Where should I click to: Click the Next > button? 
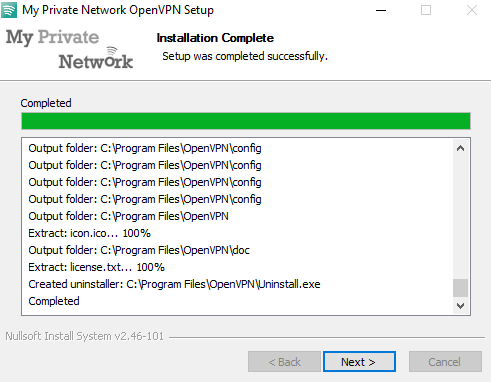359,362
